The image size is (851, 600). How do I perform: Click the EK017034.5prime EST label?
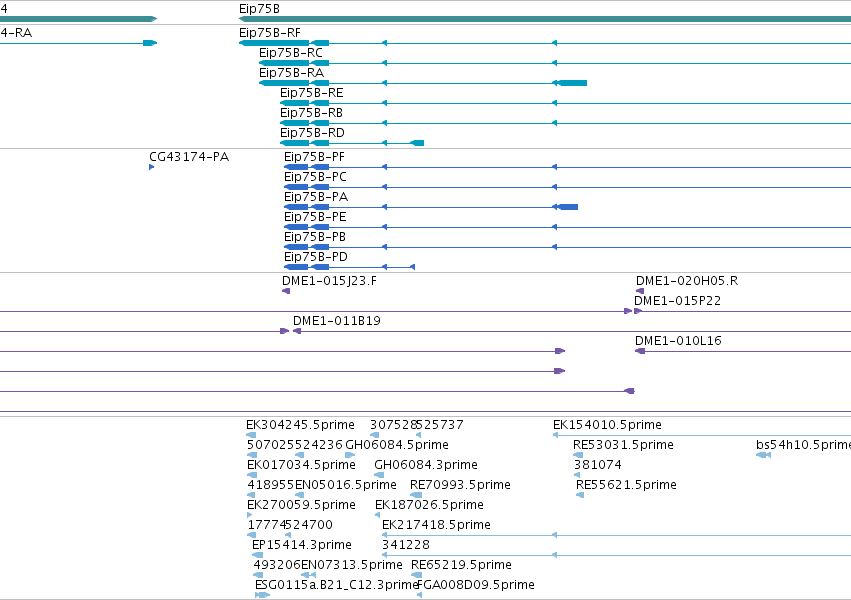click(301, 465)
